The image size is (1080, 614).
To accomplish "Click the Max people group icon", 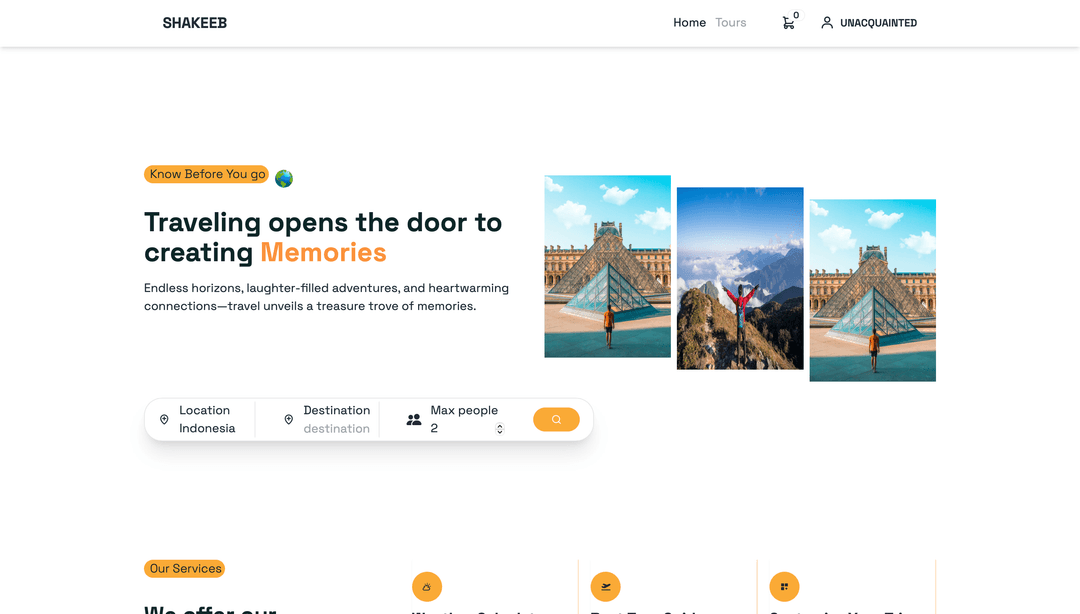I will coord(414,420).
